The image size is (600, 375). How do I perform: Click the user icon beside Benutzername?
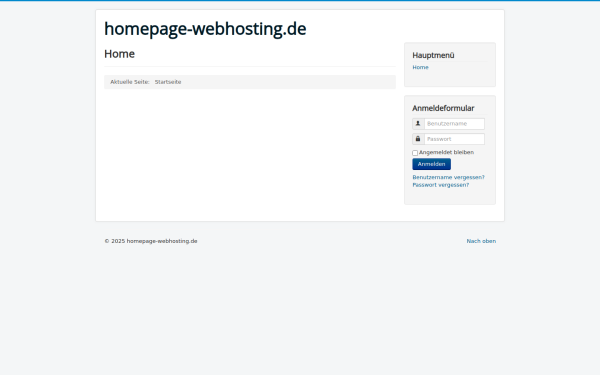coord(418,124)
